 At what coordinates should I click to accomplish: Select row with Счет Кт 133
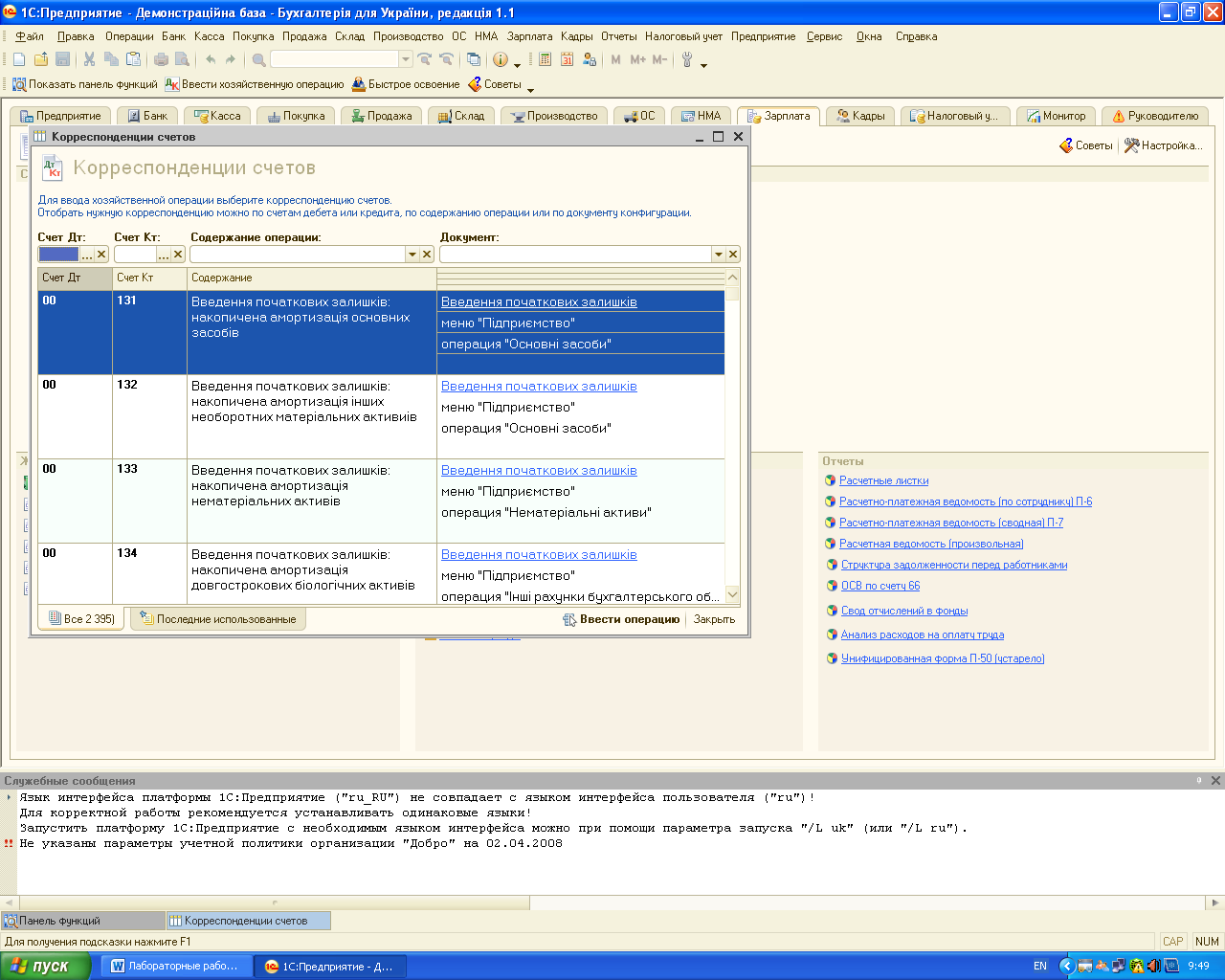pos(381,501)
